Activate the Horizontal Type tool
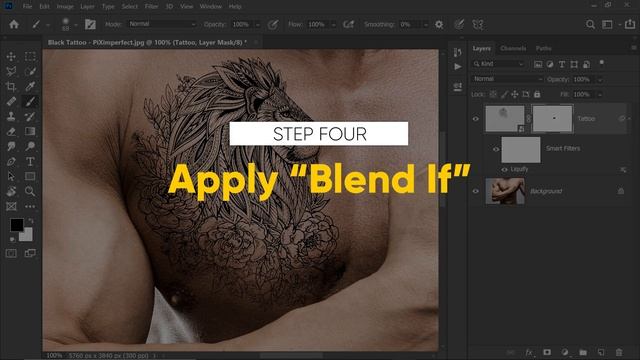The width and height of the screenshot is (640, 360). point(30,161)
